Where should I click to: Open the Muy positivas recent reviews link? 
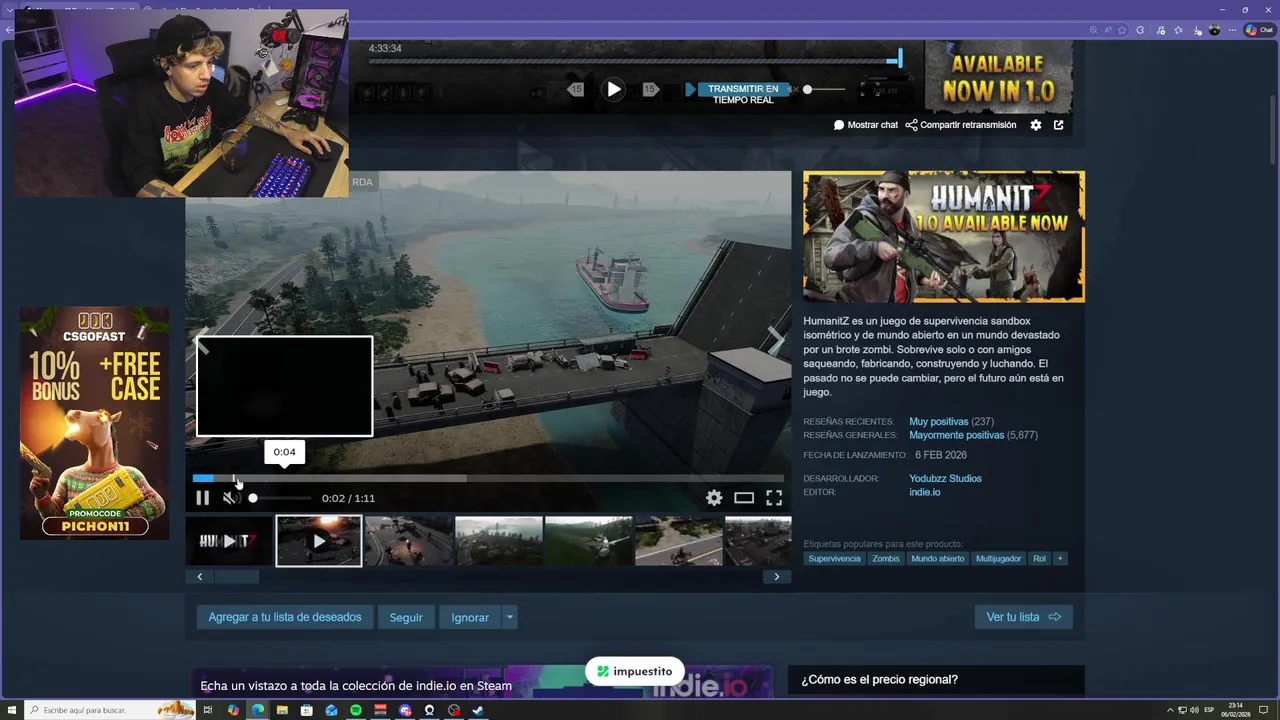(938, 422)
